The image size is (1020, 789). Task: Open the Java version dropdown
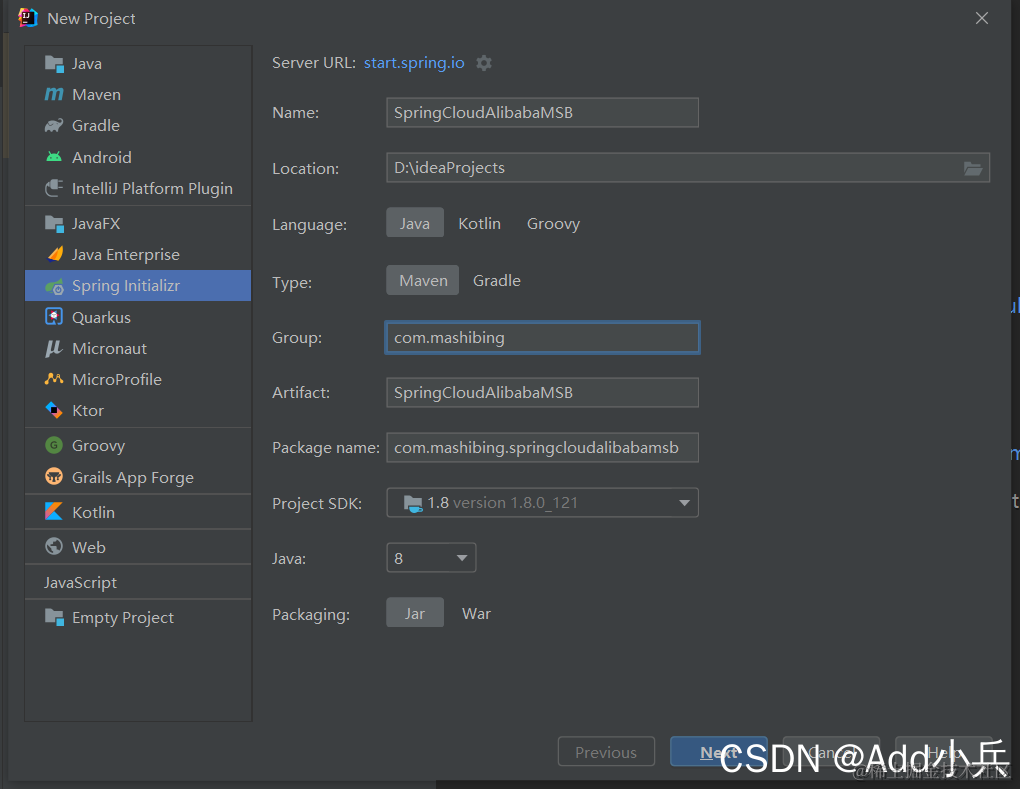(x=431, y=557)
